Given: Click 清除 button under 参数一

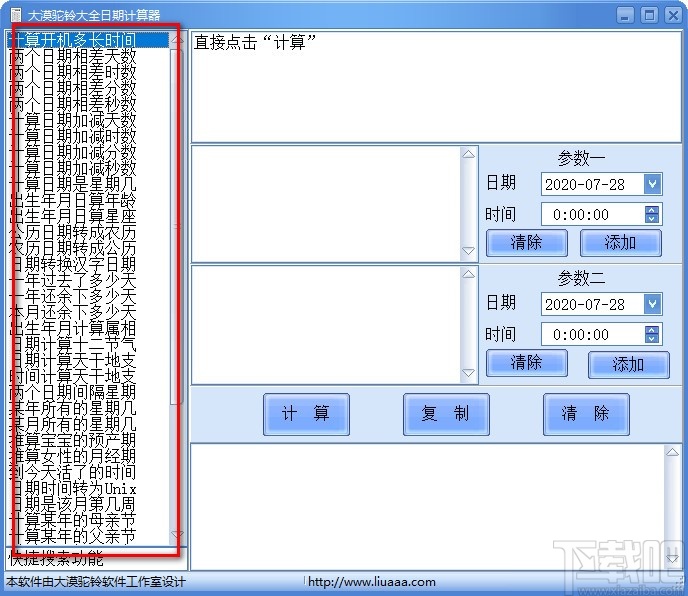Looking at the screenshot, I should click(527, 243).
